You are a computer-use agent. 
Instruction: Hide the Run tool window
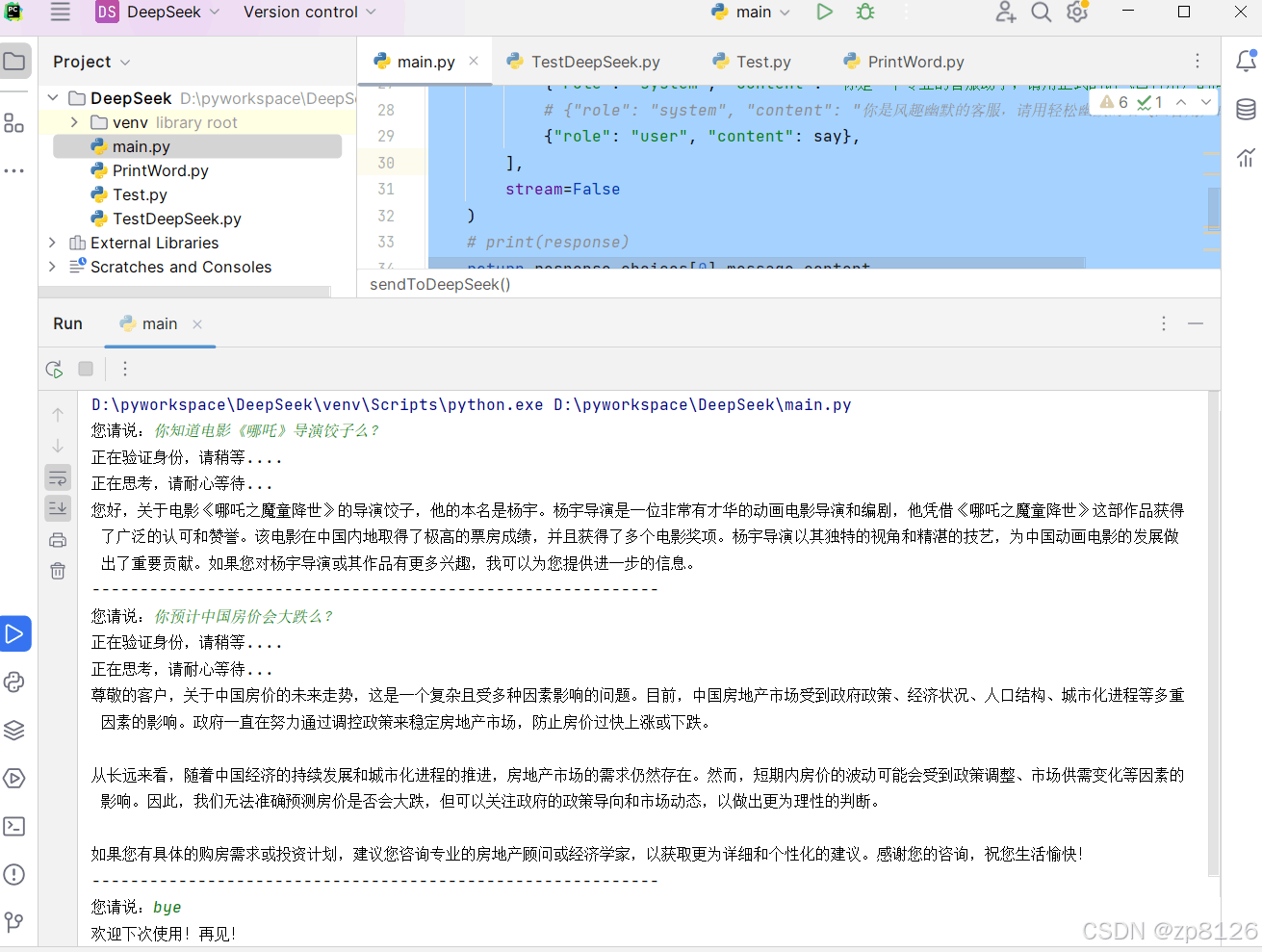click(x=1196, y=323)
